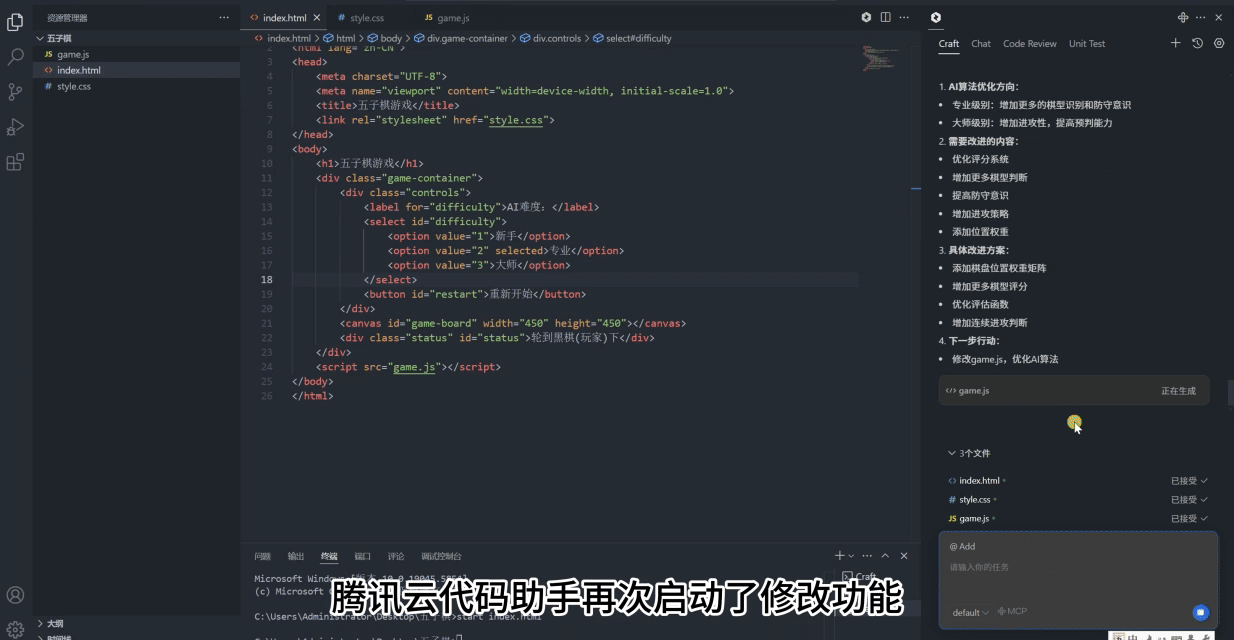Open the 输出 output panel tab

295,556
